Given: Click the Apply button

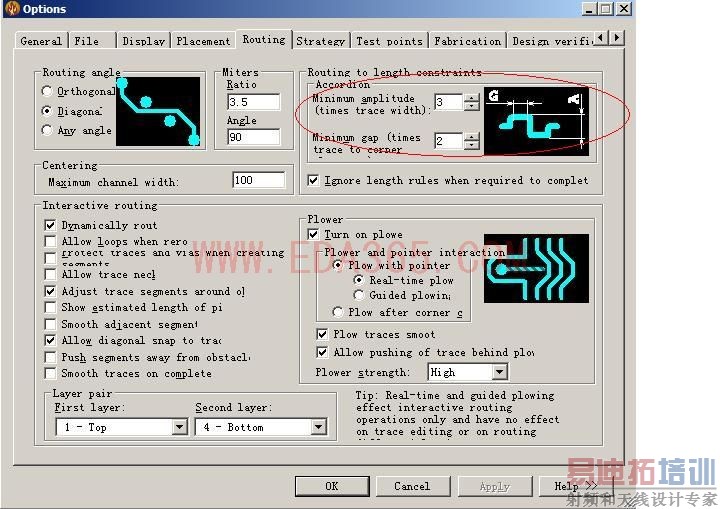Looking at the screenshot, I should point(495,486).
